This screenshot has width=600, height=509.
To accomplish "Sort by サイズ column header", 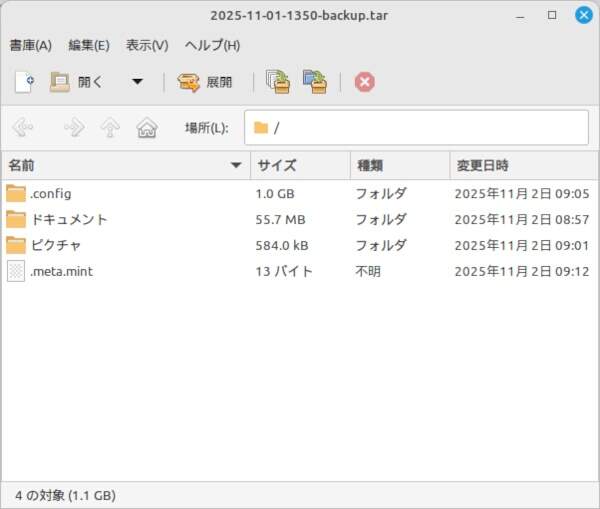I will pos(300,165).
